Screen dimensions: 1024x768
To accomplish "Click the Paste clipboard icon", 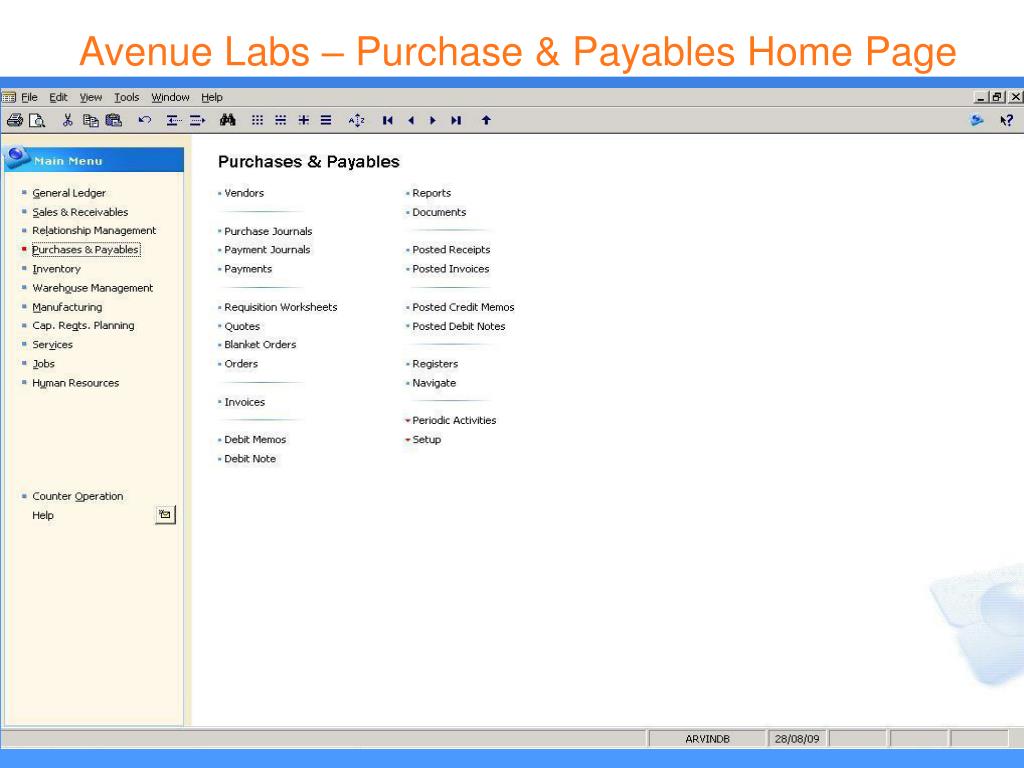I will (x=114, y=120).
